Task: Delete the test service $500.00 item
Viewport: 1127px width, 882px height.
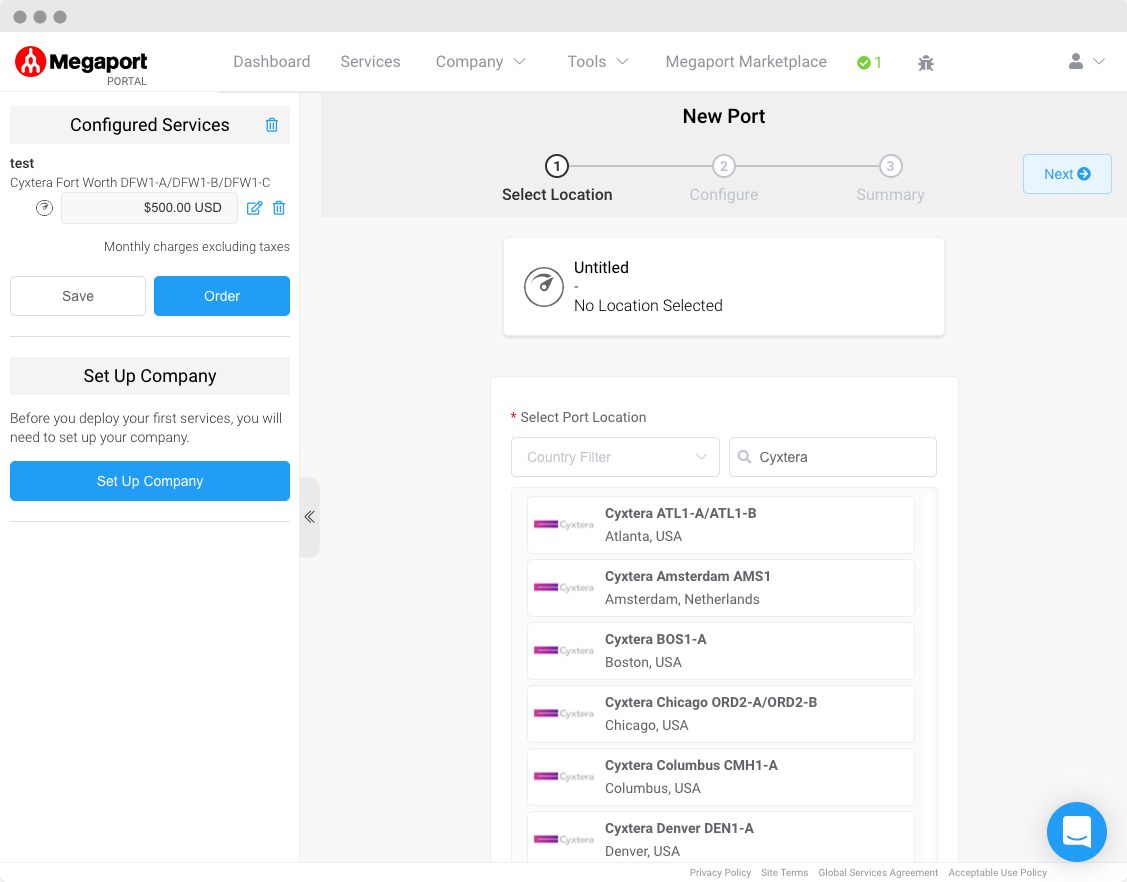Action: (x=279, y=208)
